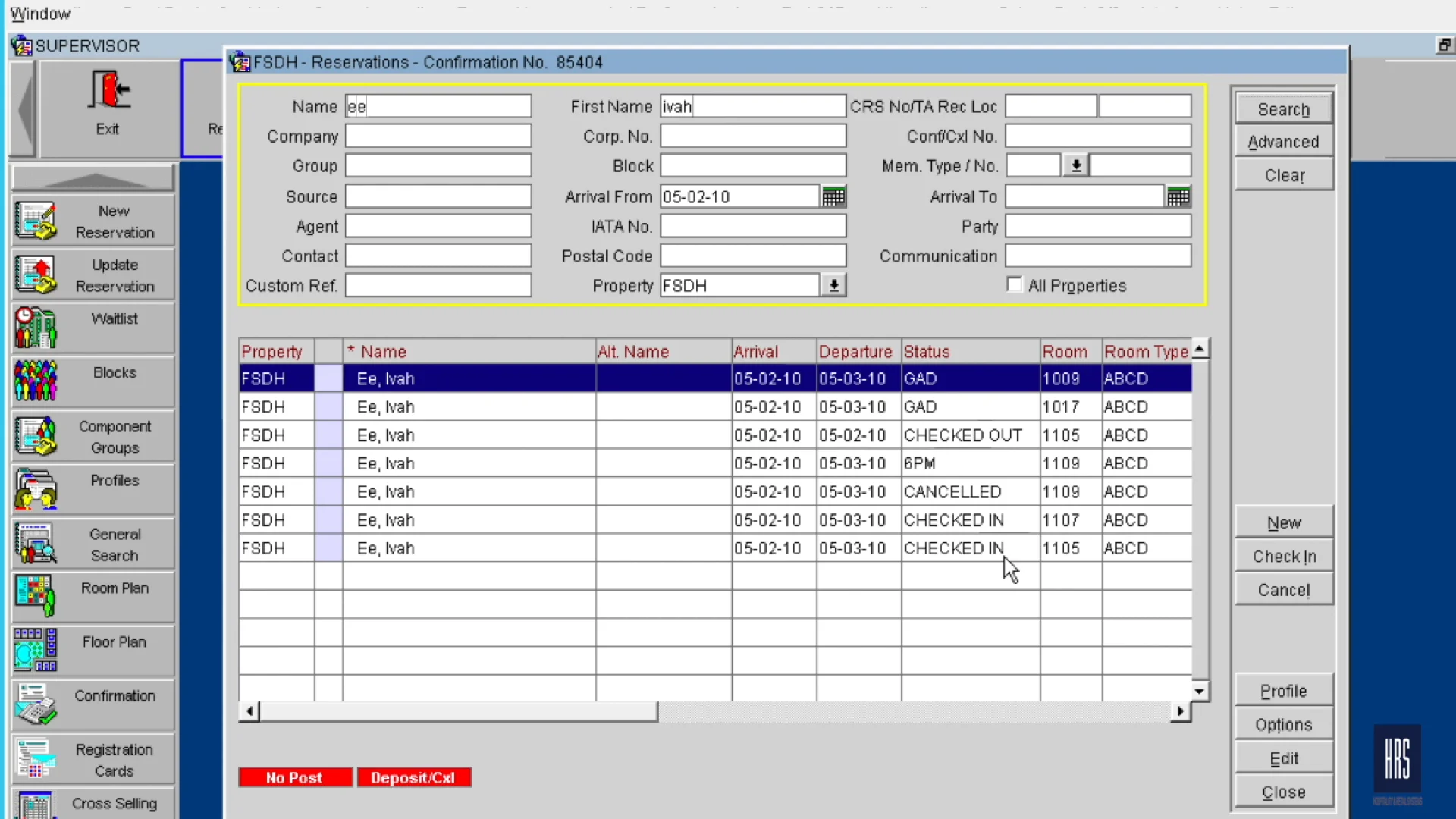Image resolution: width=1456 pixels, height=819 pixels.
Task: Open Arrival From calendar picker
Action: coord(833,197)
